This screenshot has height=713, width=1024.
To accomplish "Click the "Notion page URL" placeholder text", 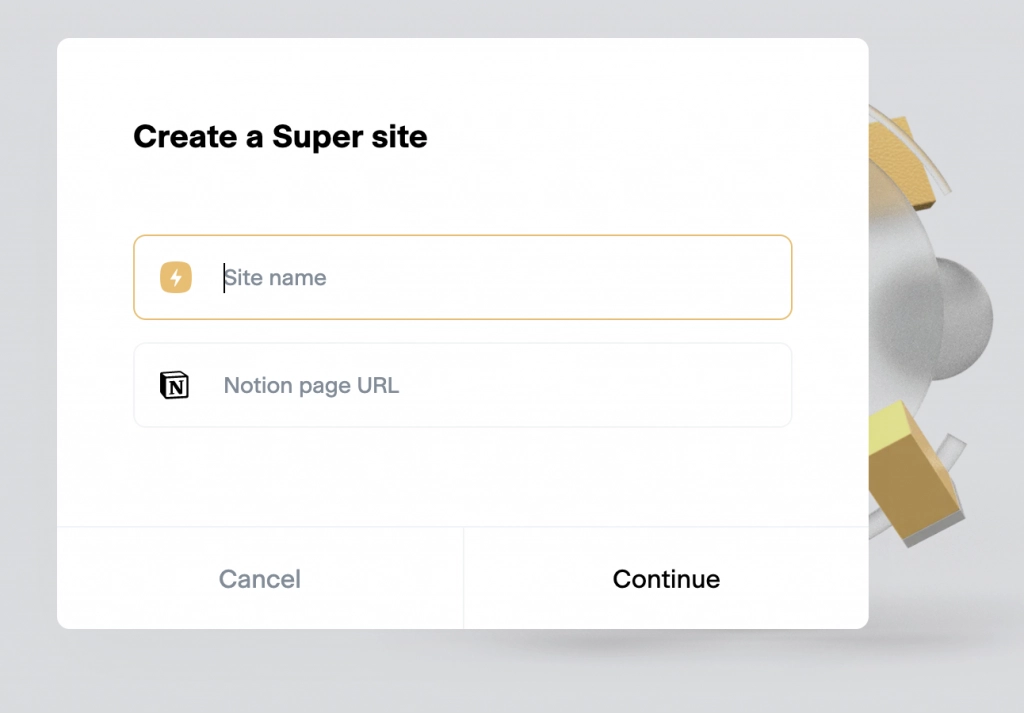I will pos(311,385).
